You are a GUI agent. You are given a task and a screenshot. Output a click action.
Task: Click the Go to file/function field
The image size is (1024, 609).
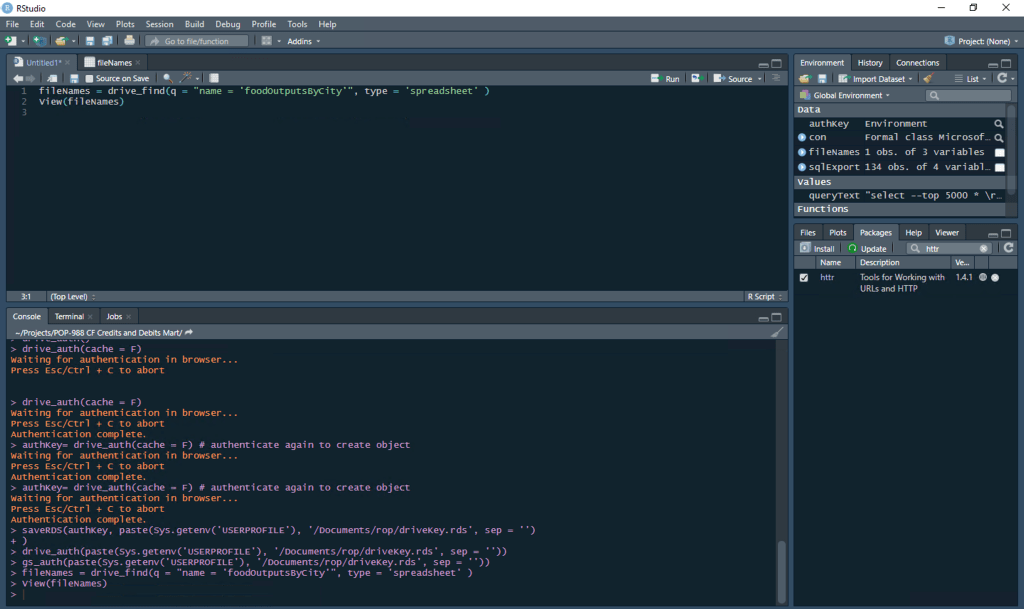click(196, 41)
